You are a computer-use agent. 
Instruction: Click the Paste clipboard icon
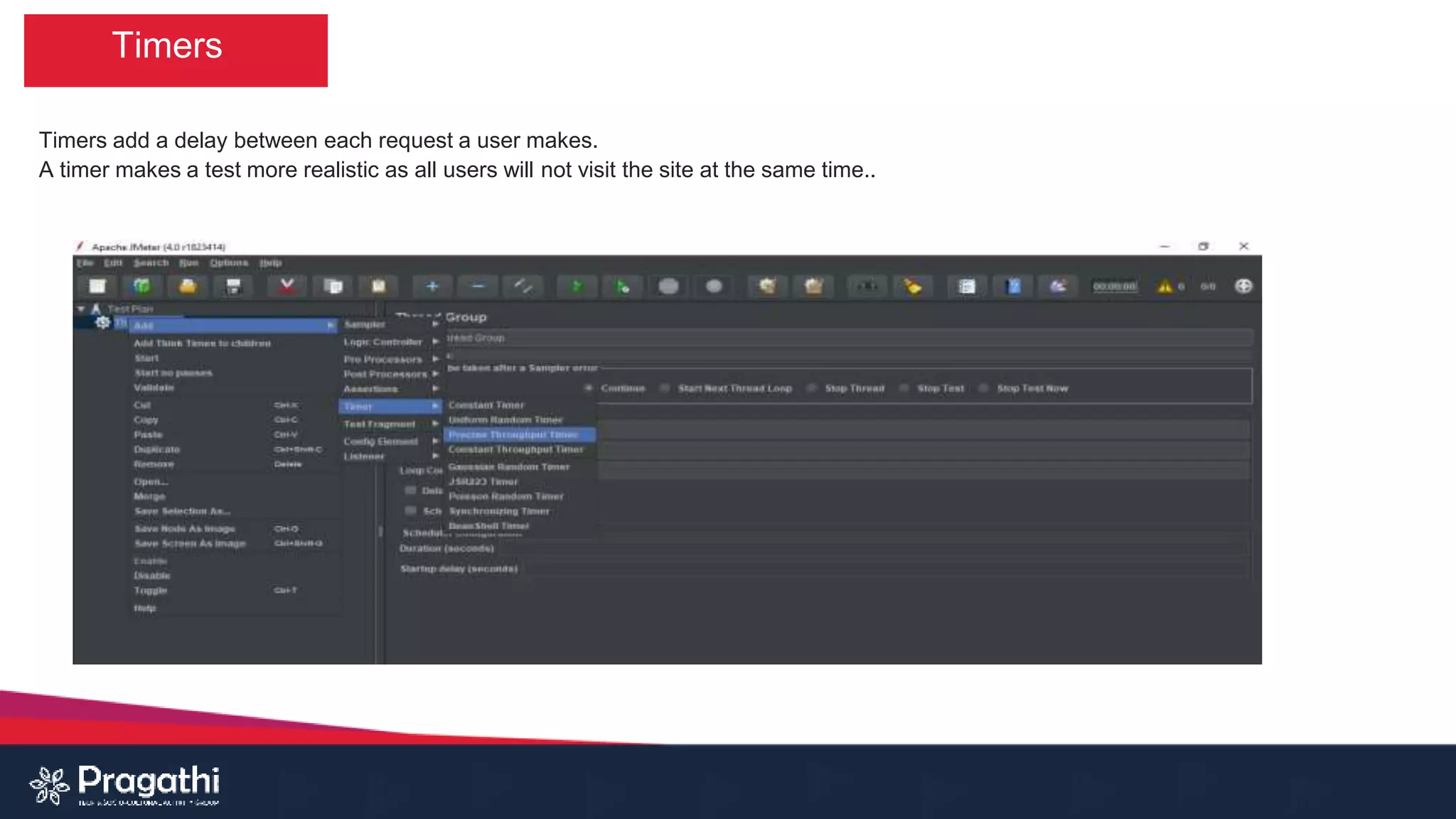tap(378, 287)
